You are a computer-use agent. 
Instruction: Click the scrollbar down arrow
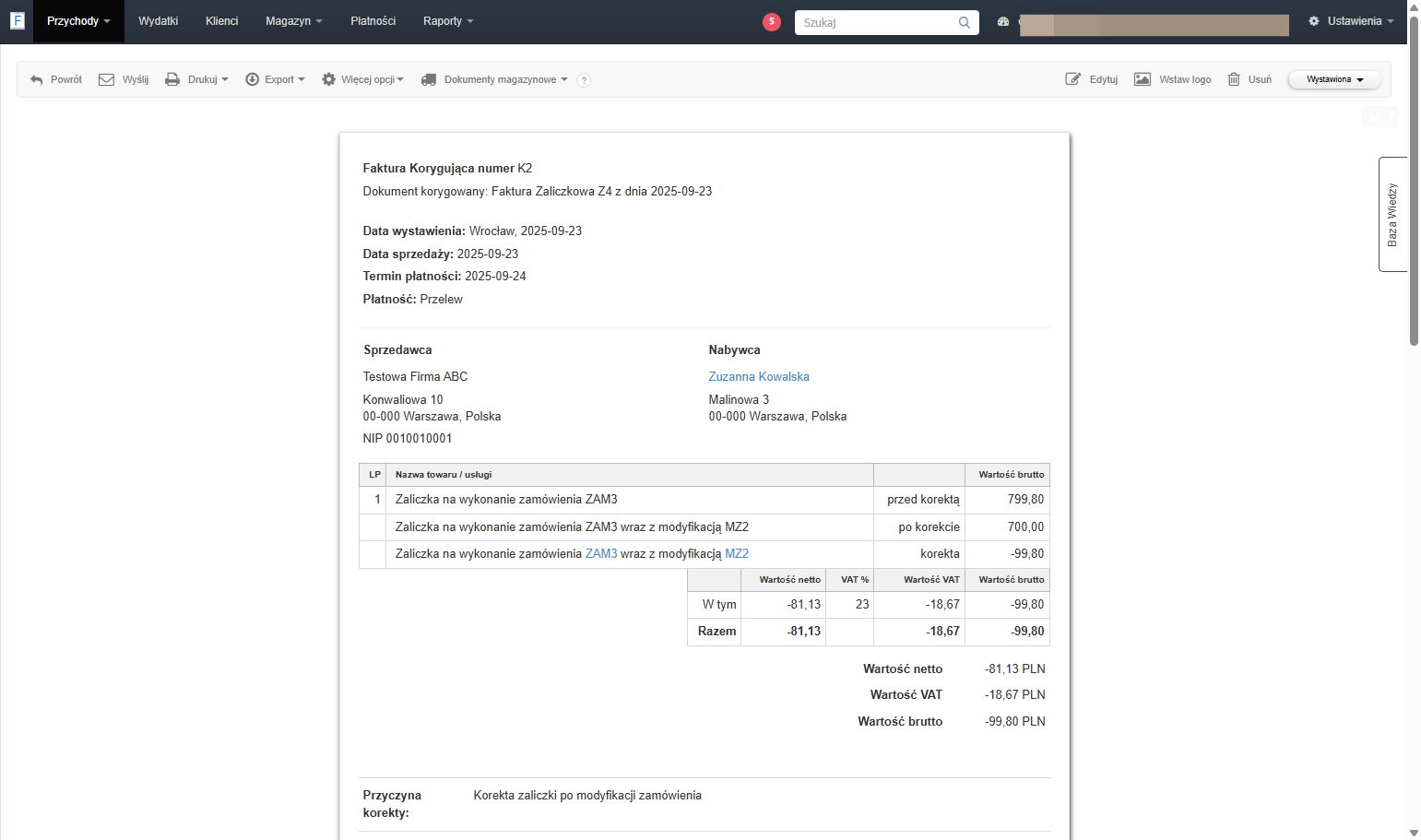(x=1414, y=833)
